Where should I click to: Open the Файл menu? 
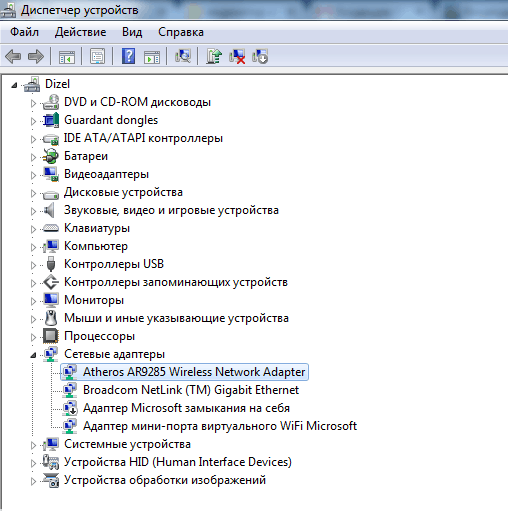click(x=24, y=32)
